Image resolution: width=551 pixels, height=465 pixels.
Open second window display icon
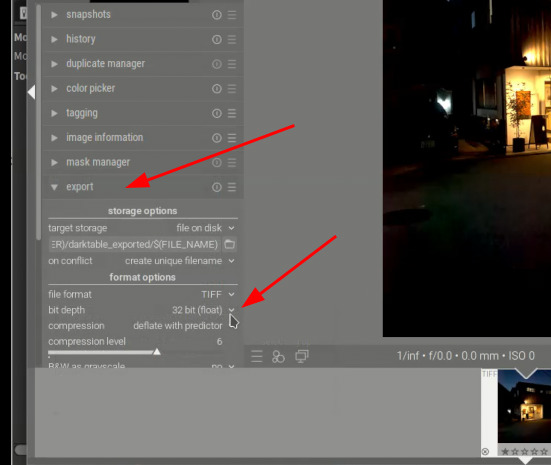302,356
